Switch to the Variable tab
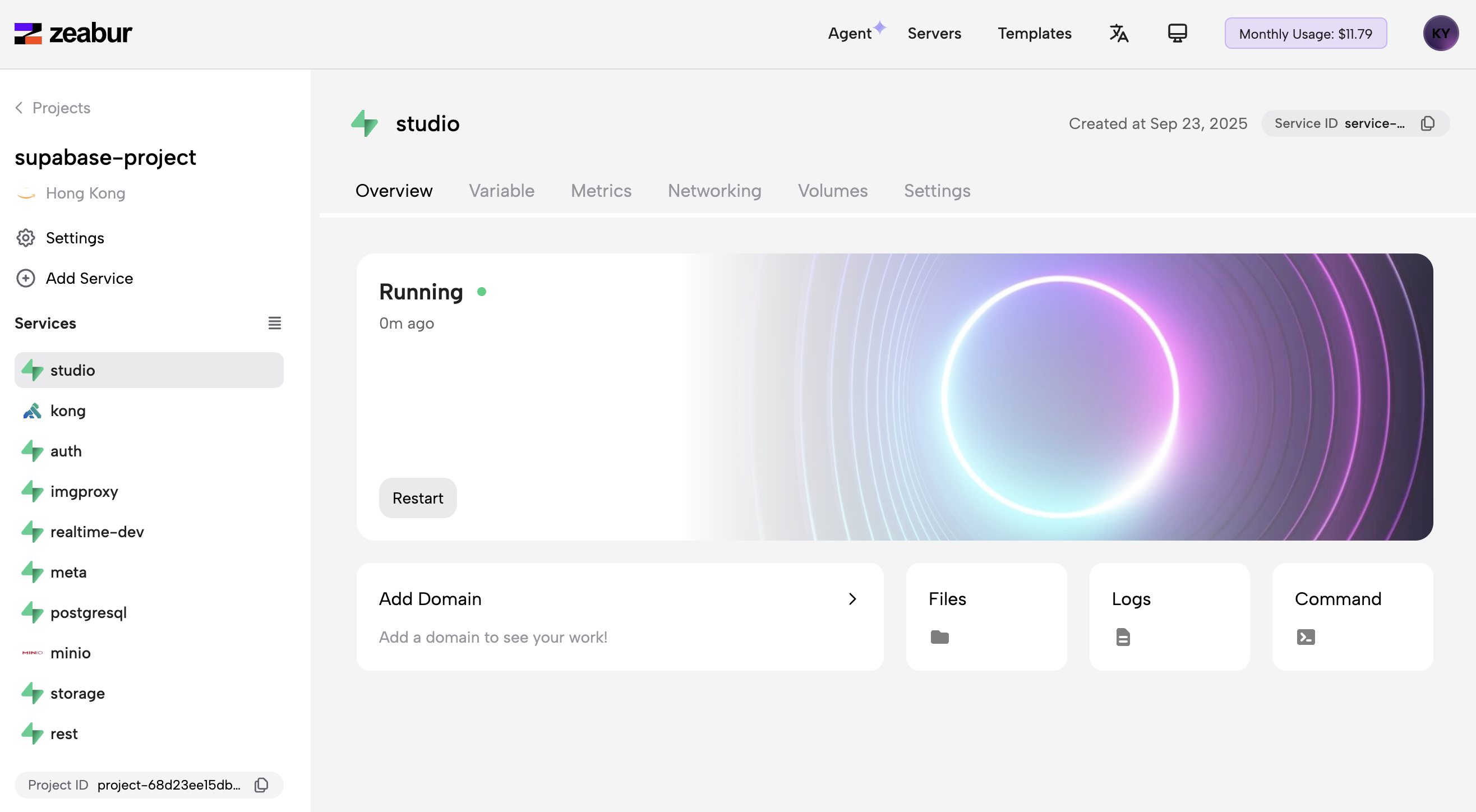 (x=501, y=191)
